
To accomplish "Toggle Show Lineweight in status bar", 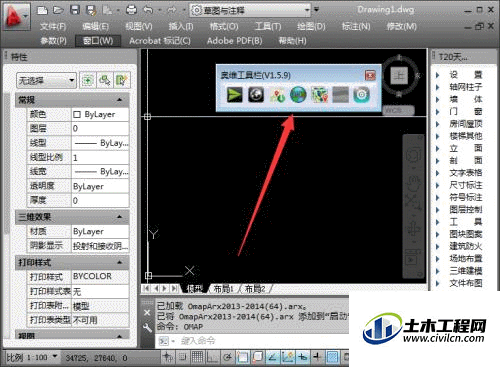I will [x=317, y=357].
